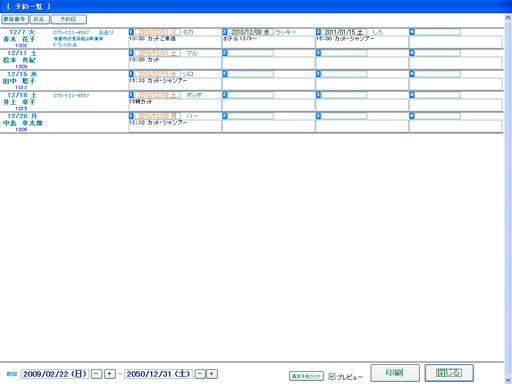Screen dimensions: 512x384
Task: Increase the end date 2050/12/31 with plus
Action: tap(212, 374)
